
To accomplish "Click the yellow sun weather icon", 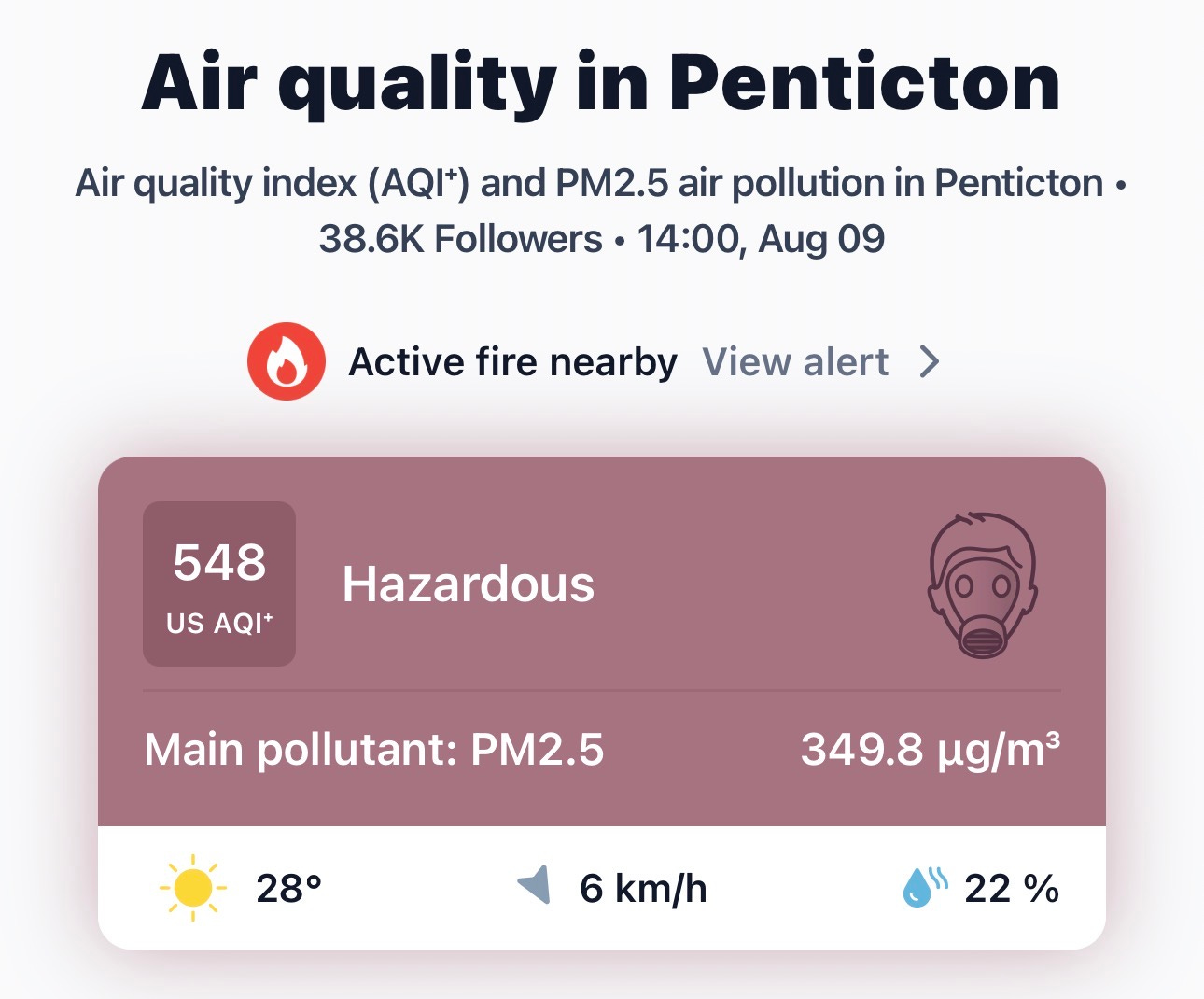I will [193, 887].
